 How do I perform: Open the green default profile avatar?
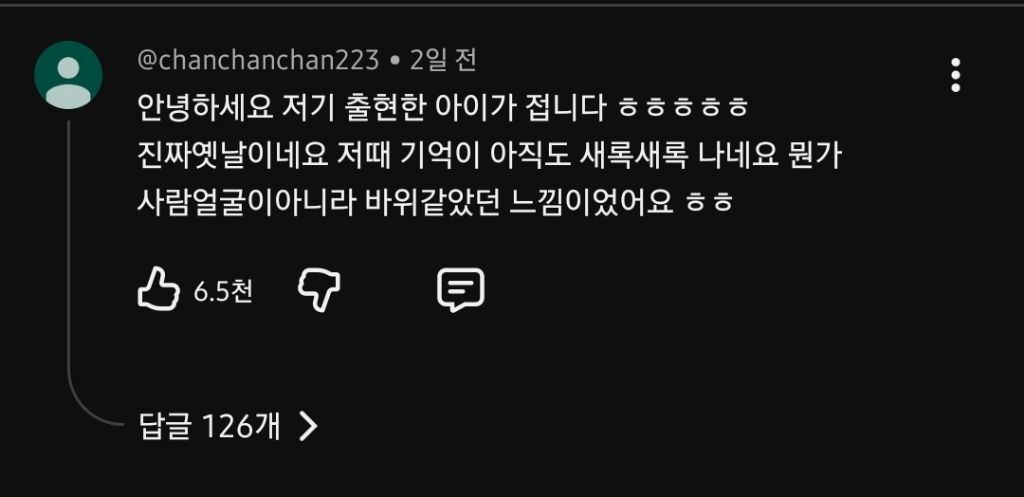click(68, 74)
